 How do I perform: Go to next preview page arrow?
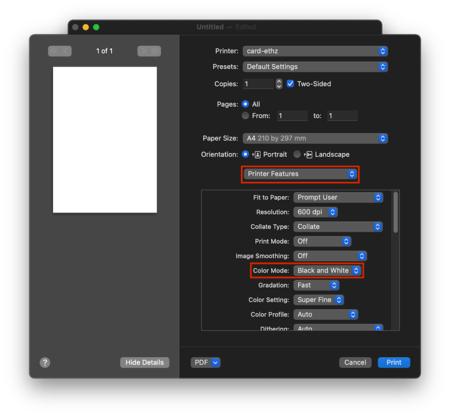(143, 51)
